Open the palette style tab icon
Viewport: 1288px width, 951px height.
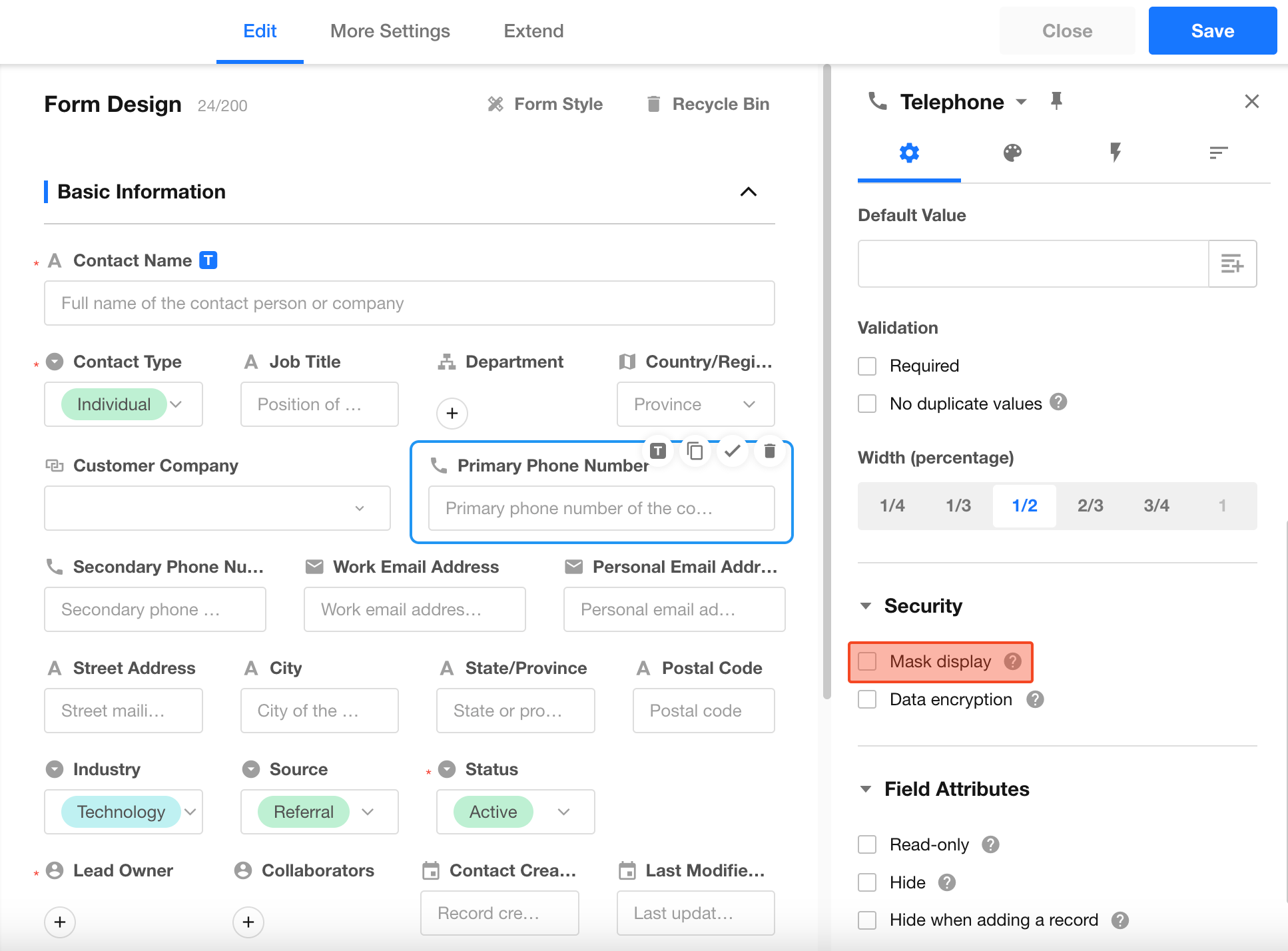click(x=1012, y=153)
